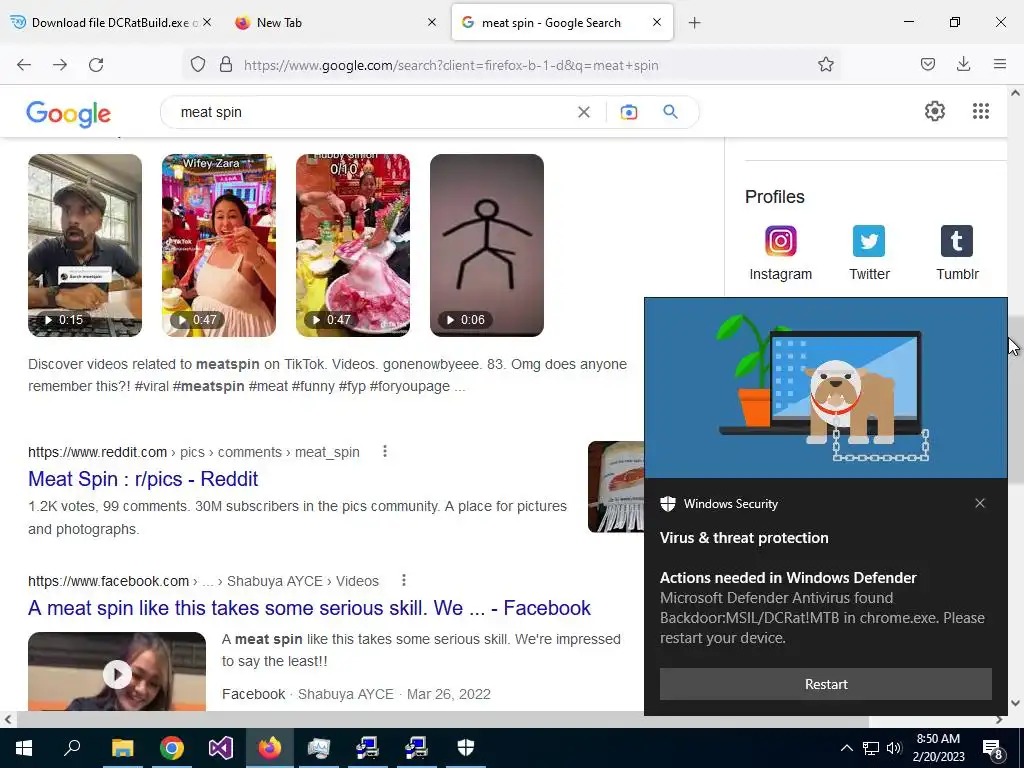The width and height of the screenshot is (1024, 768).
Task: Click in the Google search input field
Action: tap(372, 112)
